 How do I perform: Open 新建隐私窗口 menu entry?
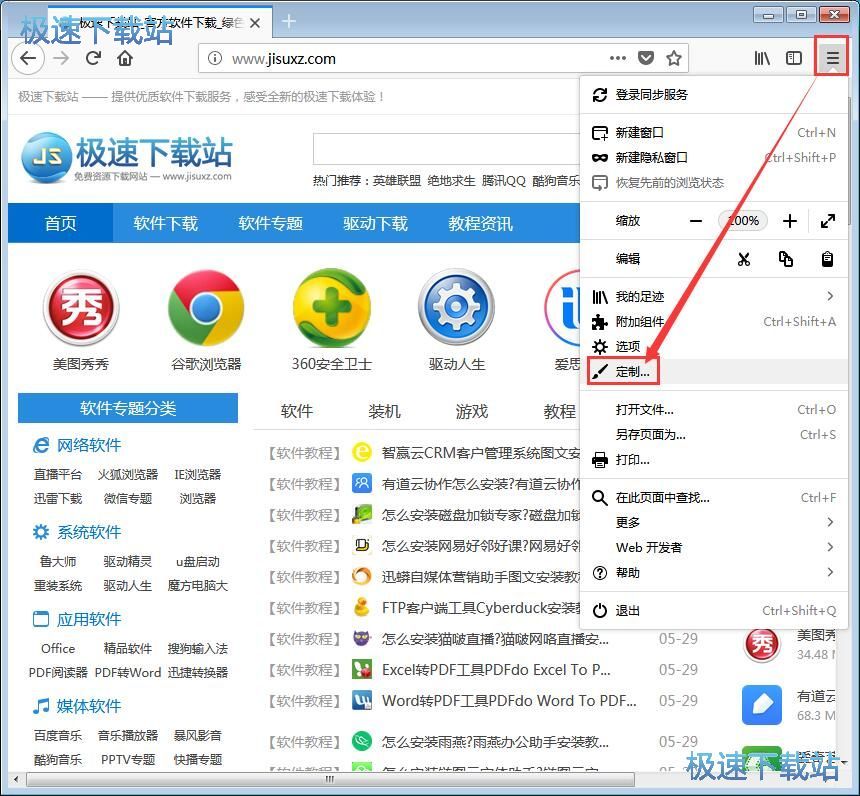pos(714,158)
